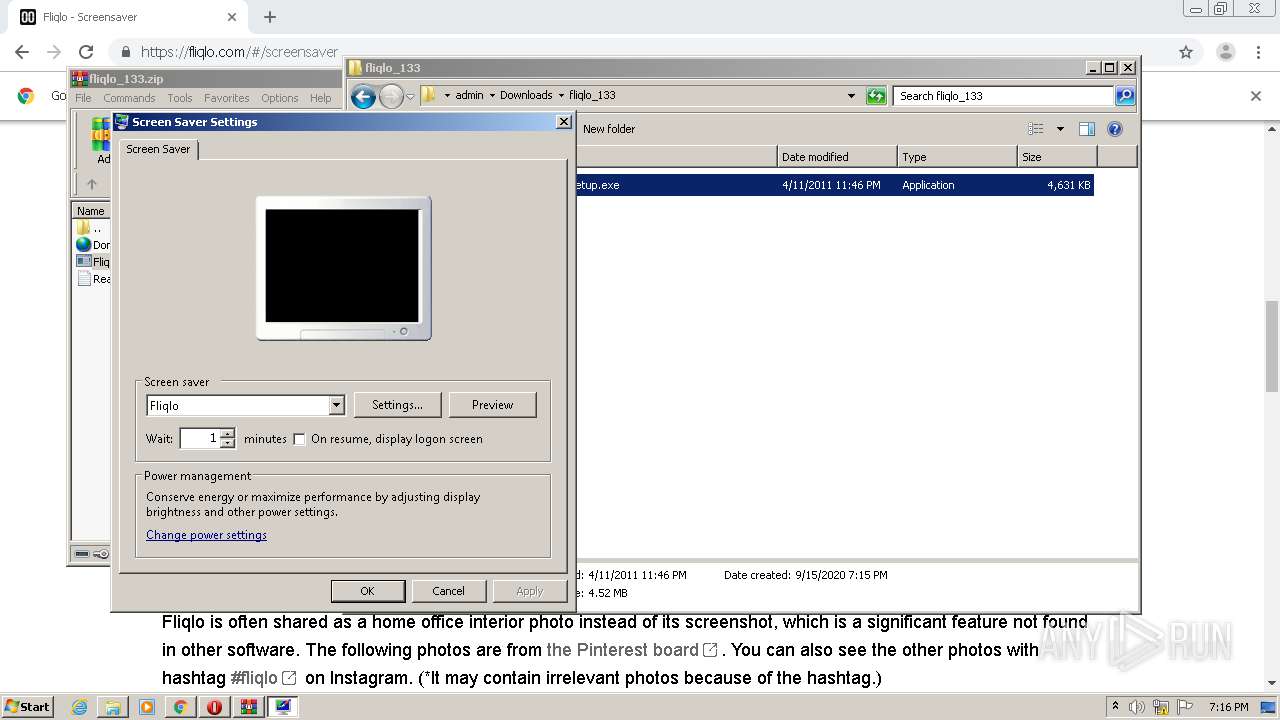1280x720 pixels.
Task: Open Chrome three-dot menu
Action: pos(1259,52)
